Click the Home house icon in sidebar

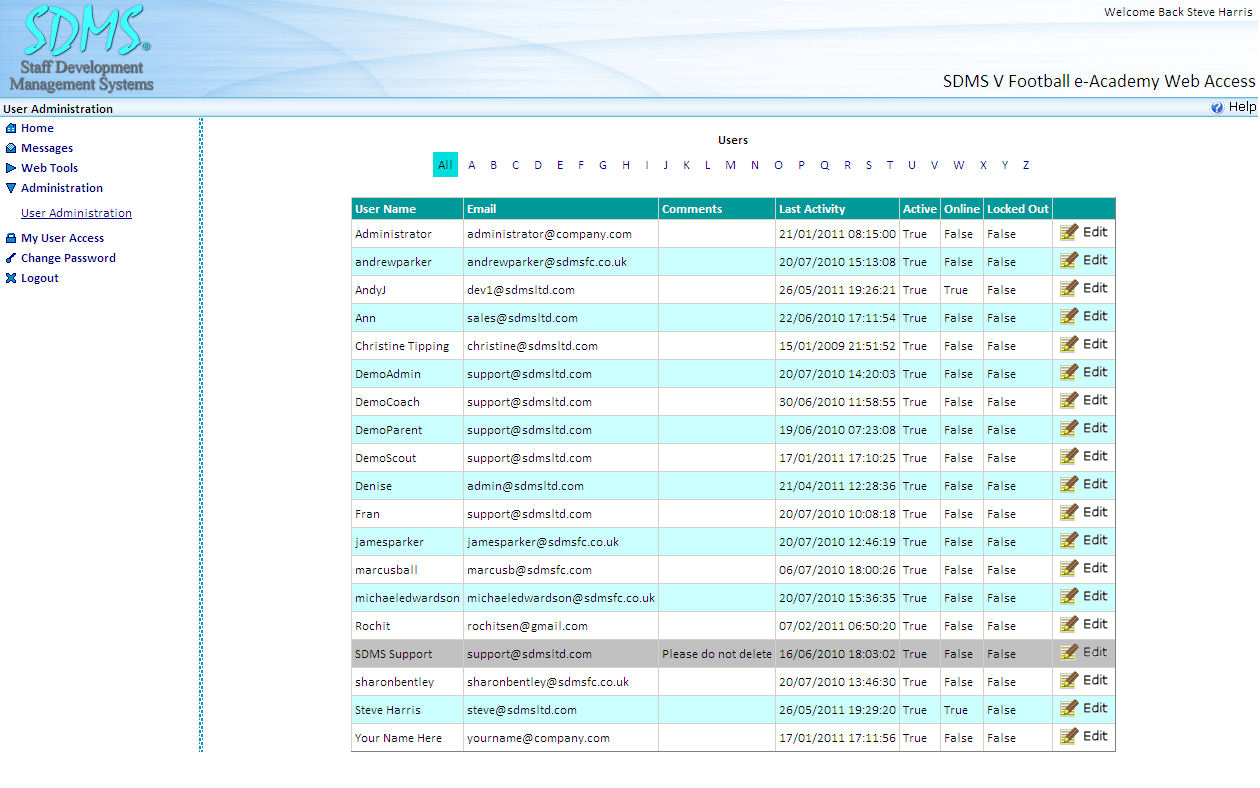coord(11,128)
